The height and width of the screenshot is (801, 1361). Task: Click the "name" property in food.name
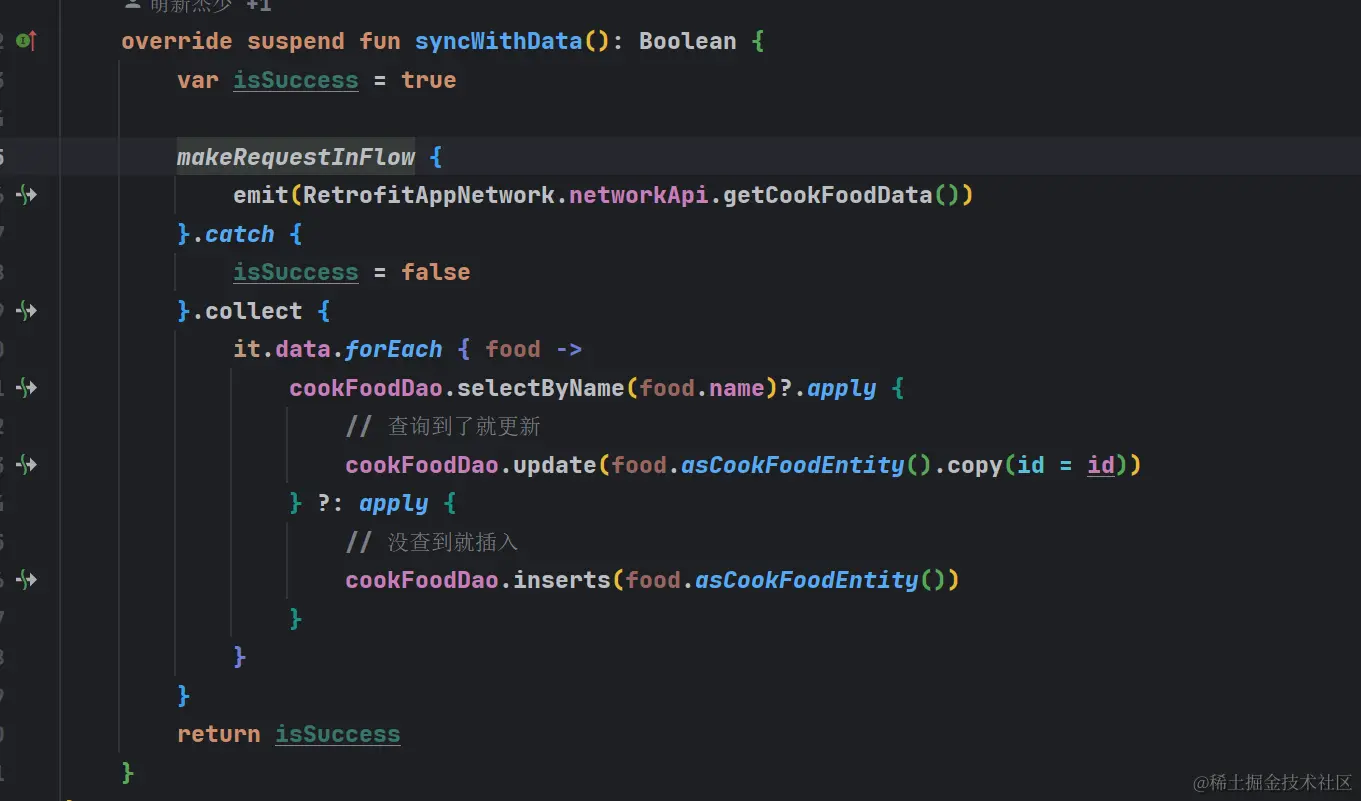[737, 388]
